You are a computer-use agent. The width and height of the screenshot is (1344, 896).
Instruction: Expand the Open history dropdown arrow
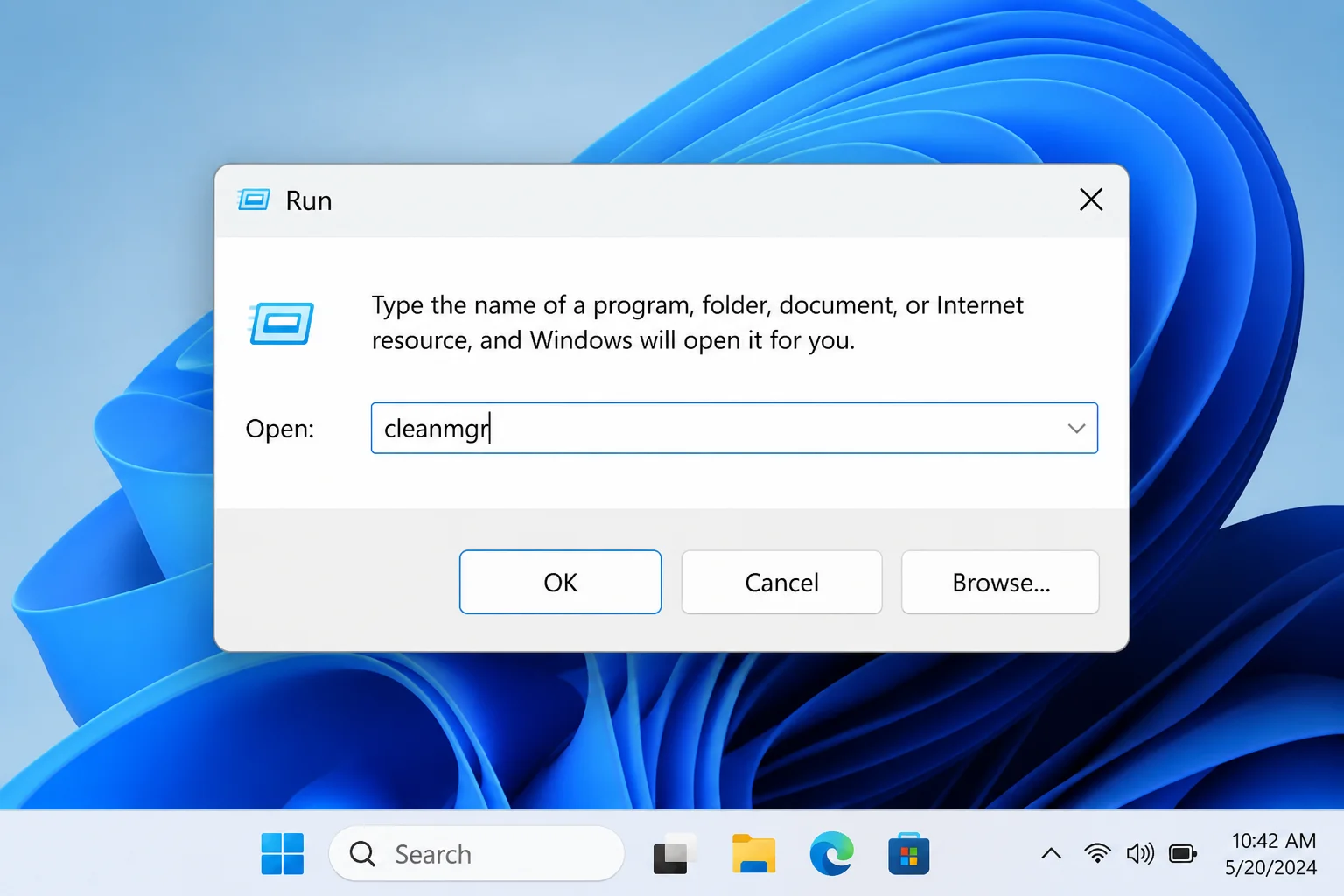pyautogui.click(x=1076, y=428)
